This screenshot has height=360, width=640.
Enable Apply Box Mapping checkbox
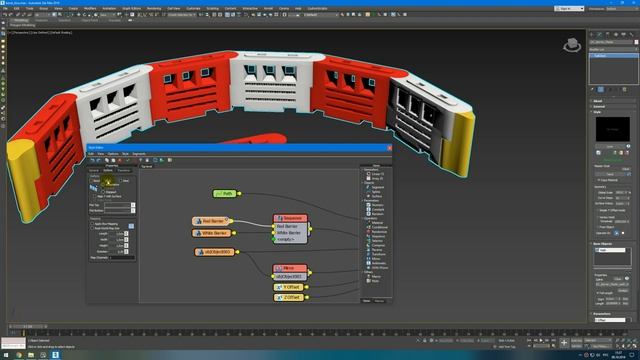[92, 224]
